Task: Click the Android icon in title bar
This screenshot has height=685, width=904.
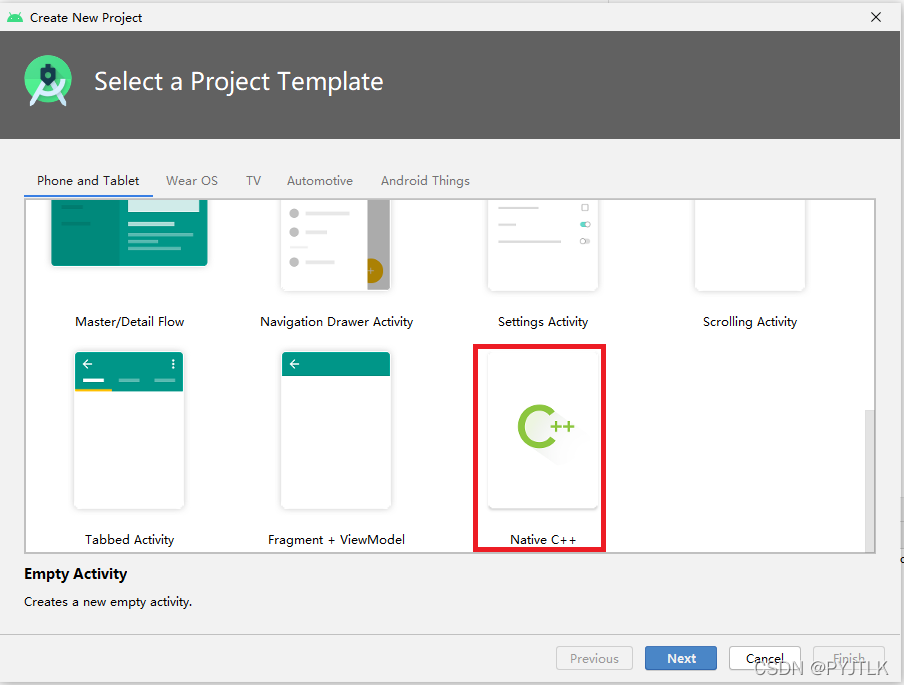Action: click(15, 17)
